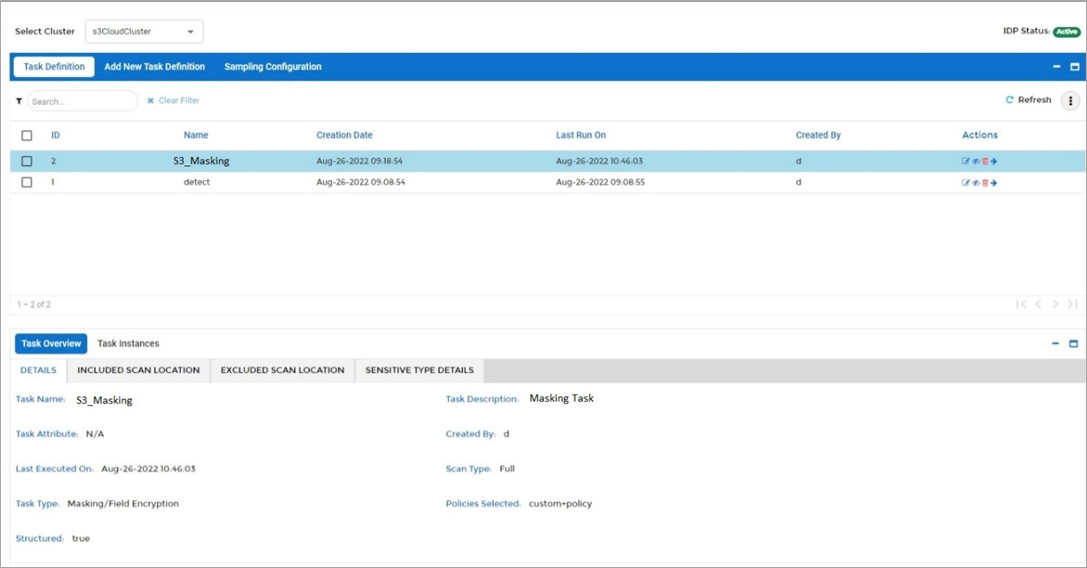Switch to Task Instances tab
The height and width of the screenshot is (568, 1087).
coord(128,343)
